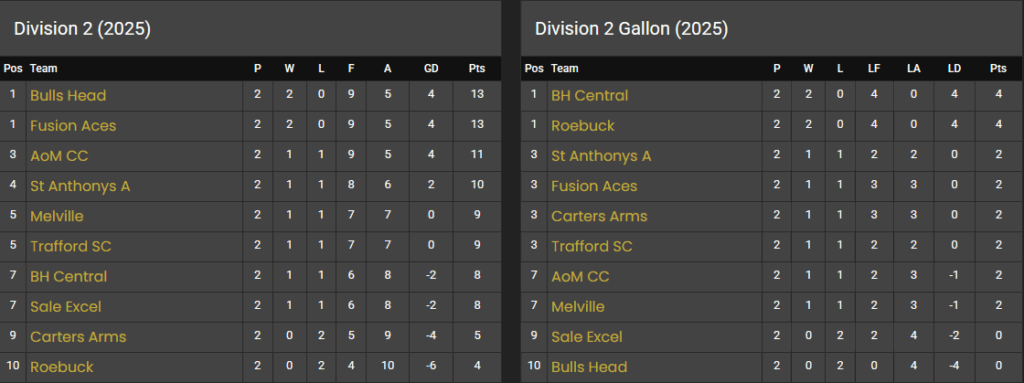The image size is (1024, 383).
Task: Click the GD column header
Action: coord(431,69)
